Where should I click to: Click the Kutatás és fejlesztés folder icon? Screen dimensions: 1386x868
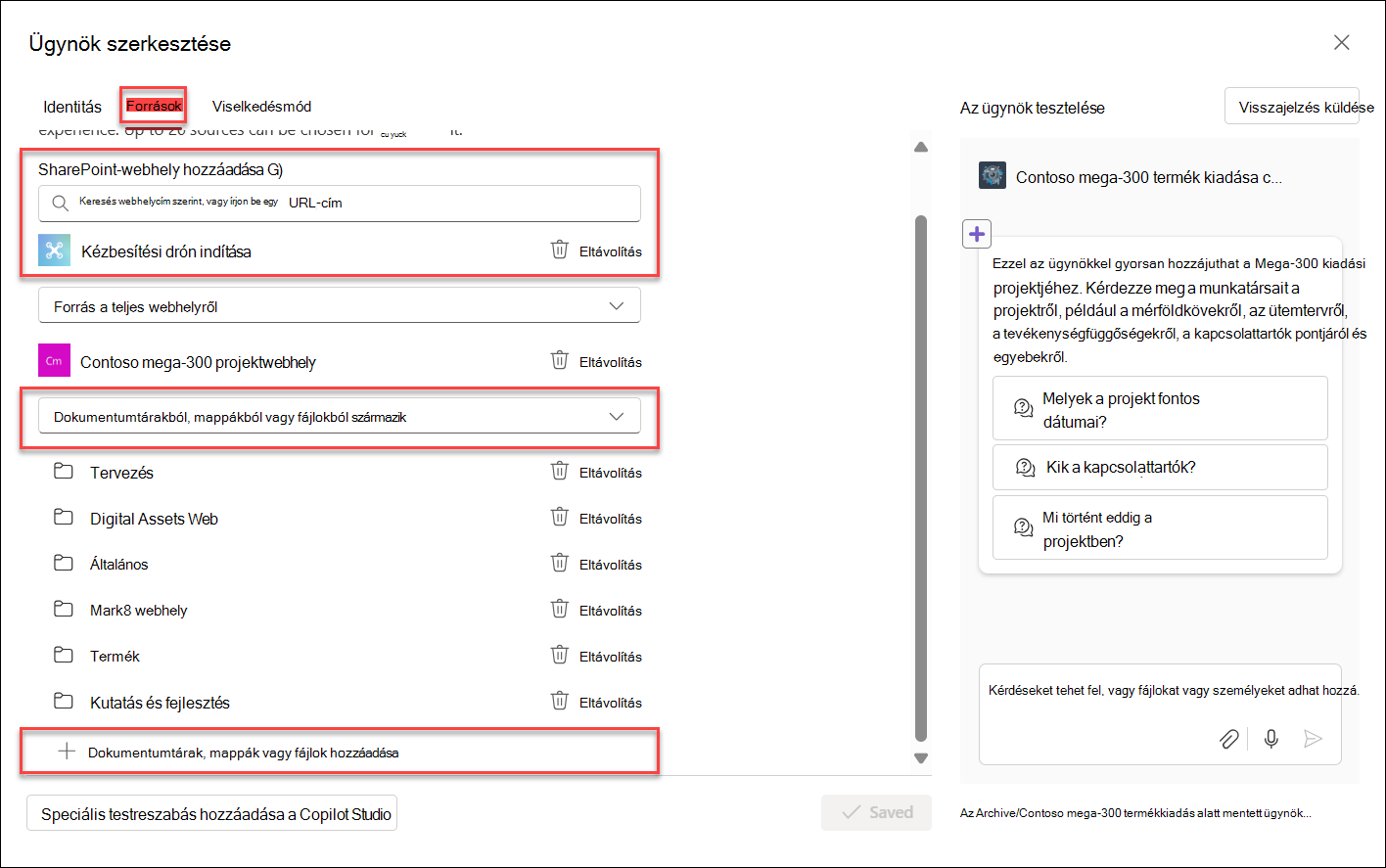pos(64,702)
